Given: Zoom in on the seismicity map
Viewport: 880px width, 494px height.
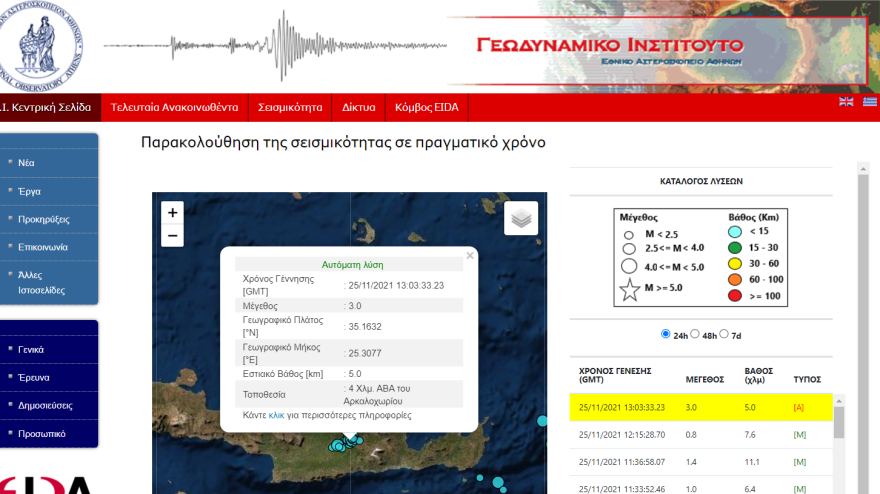Looking at the screenshot, I should [172, 213].
